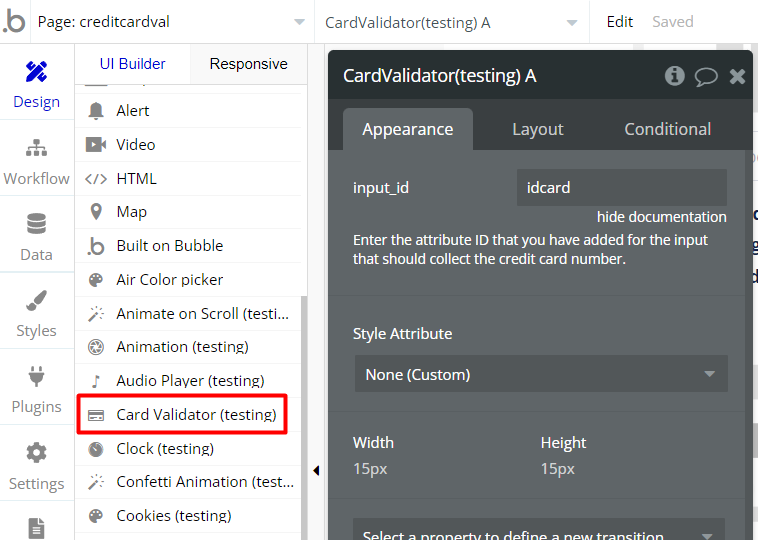
Task: Switch to the Conditional tab
Action: pyautogui.click(x=667, y=129)
